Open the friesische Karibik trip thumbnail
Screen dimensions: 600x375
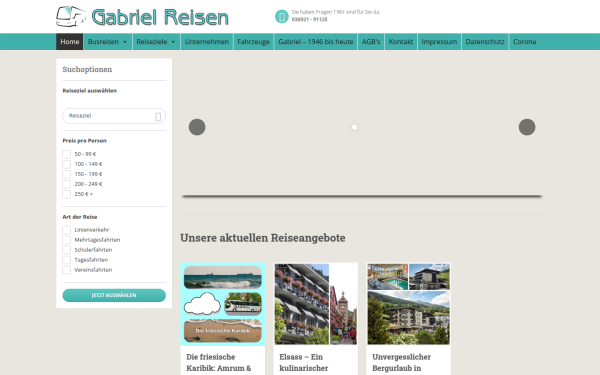click(x=223, y=304)
